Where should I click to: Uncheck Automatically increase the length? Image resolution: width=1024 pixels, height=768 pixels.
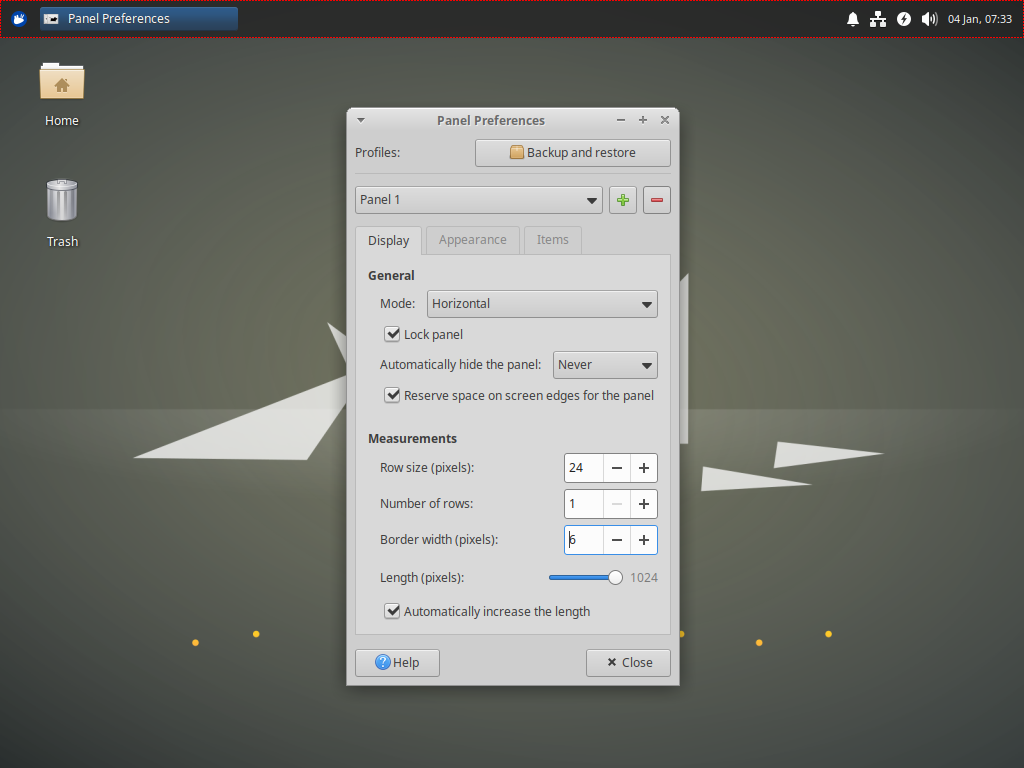tap(392, 611)
